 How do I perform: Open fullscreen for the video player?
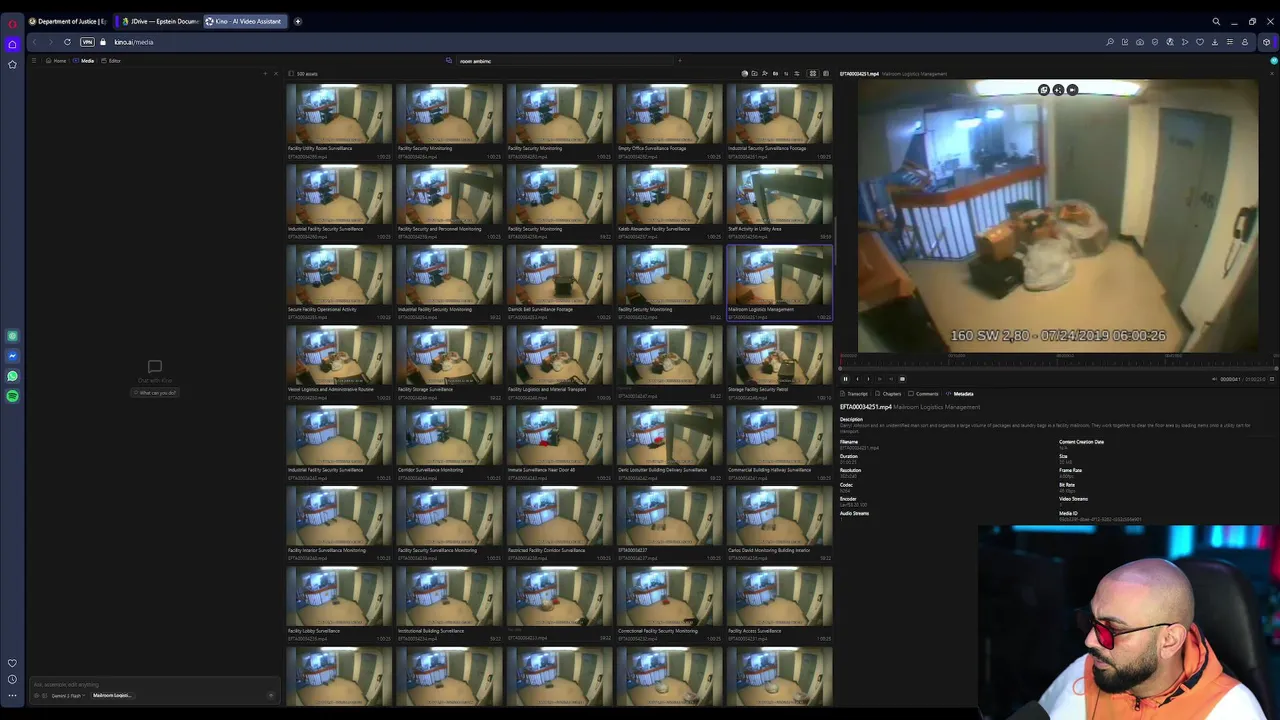click(1272, 379)
